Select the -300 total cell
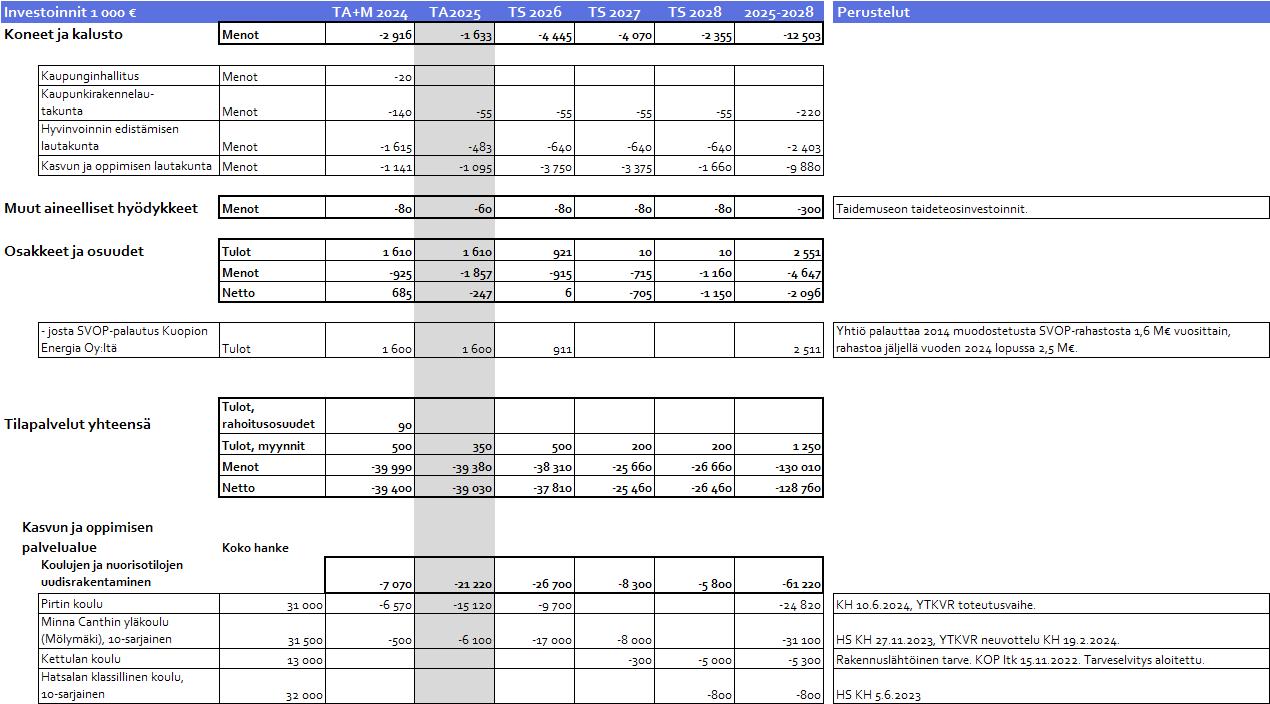 pyautogui.click(x=779, y=208)
